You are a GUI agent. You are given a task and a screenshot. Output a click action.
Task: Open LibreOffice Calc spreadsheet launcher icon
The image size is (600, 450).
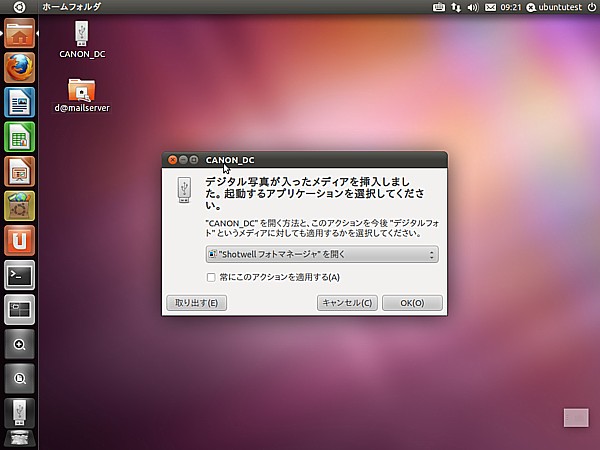[20, 137]
